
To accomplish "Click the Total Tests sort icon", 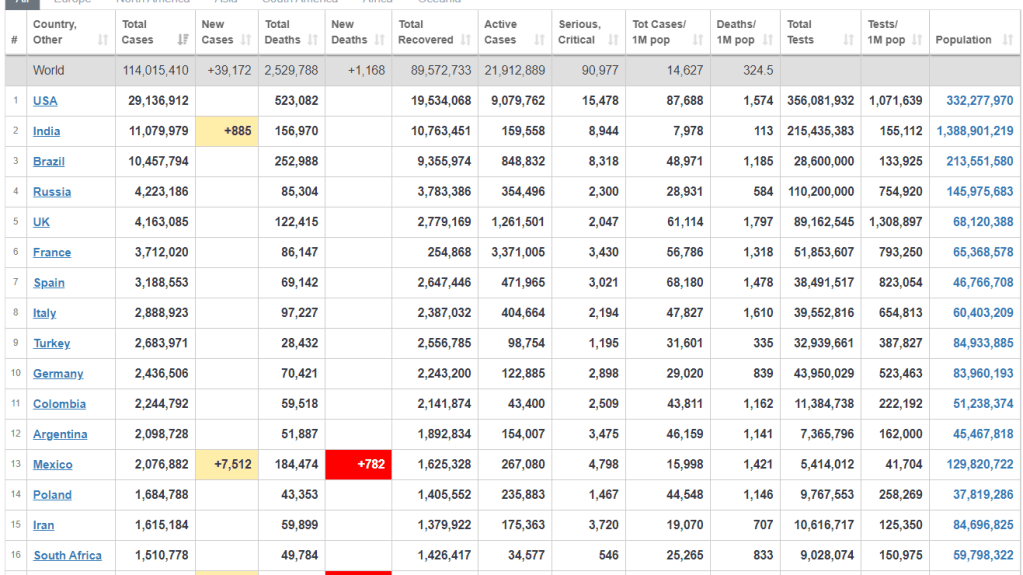I will pos(848,40).
